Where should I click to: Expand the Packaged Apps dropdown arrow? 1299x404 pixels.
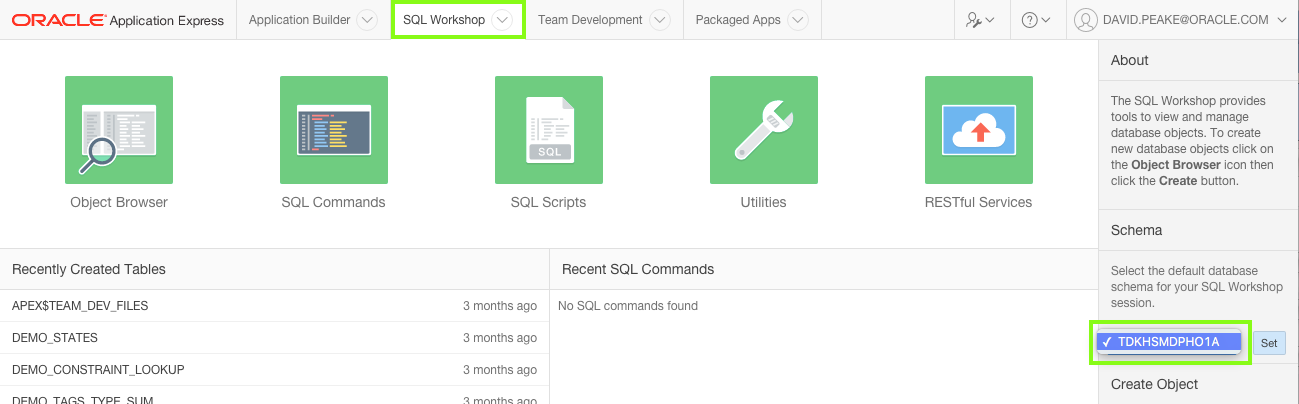click(797, 20)
